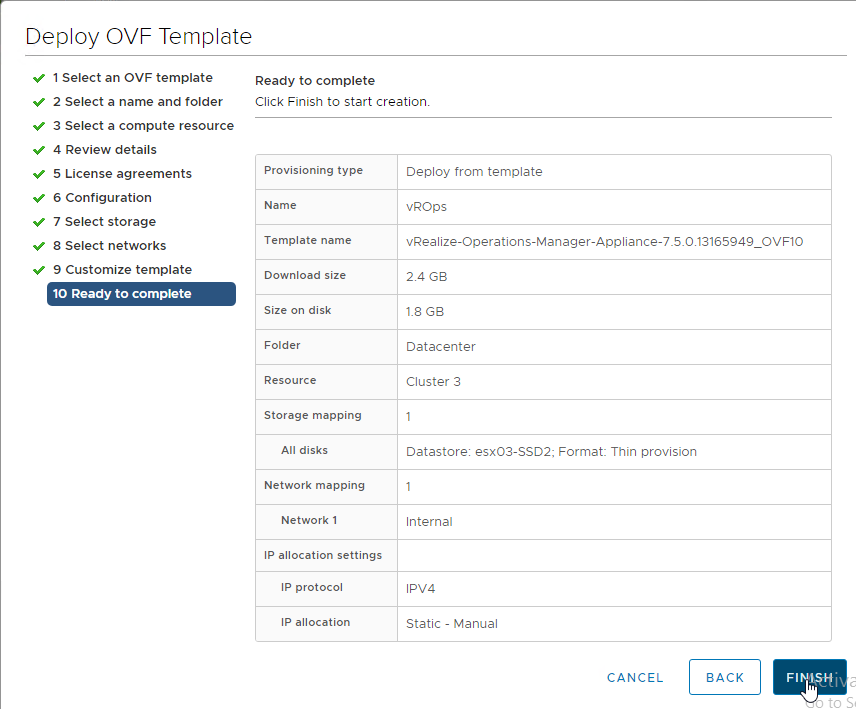Click green checkmark beside Configuration
856x709 pixels.
39,198
